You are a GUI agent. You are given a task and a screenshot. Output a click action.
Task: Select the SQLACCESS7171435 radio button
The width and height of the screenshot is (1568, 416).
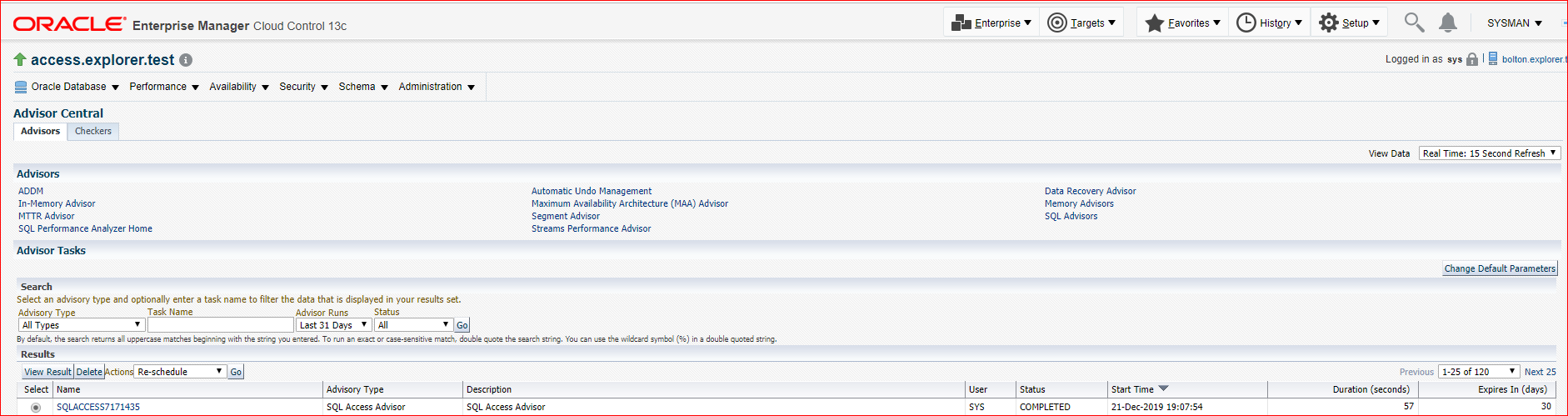(x=36, y=408)
